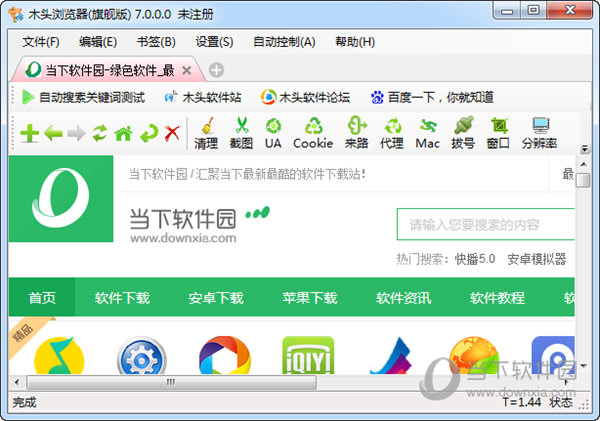Go to 苹果下载 section
The width and height of the screenshot is (600, 421).
click(x=310, y=297)
